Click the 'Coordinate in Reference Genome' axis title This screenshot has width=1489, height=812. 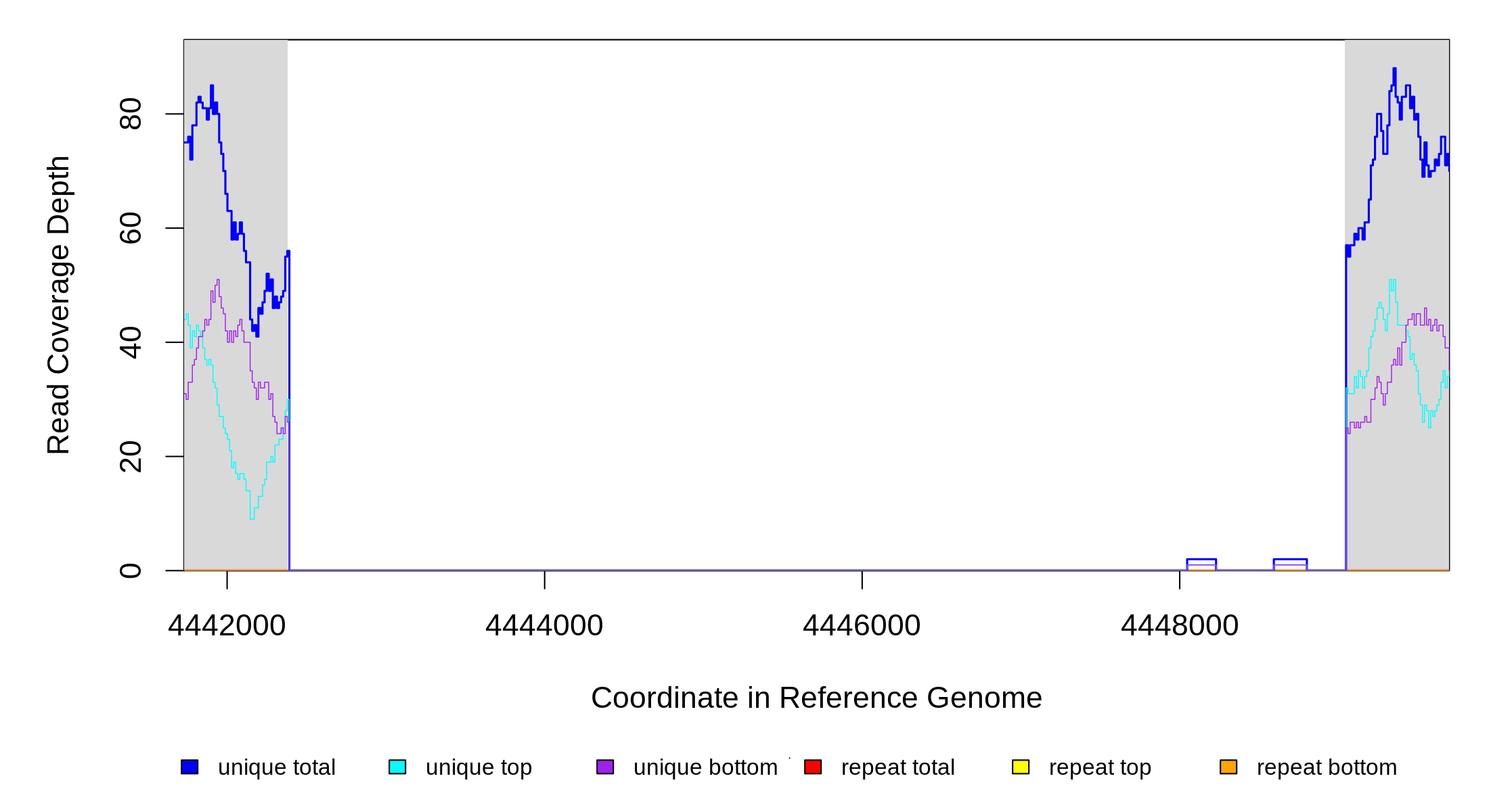pos(816,698)
